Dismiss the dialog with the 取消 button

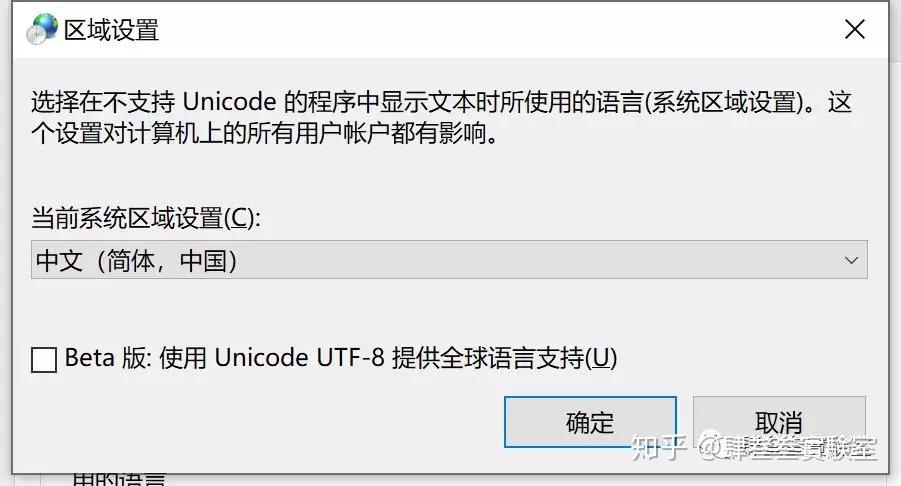coord(779,422)
